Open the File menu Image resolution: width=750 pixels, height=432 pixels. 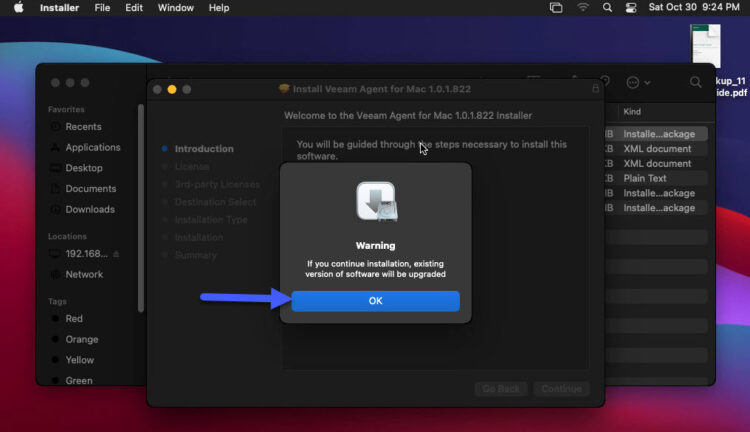coord(102,8)
